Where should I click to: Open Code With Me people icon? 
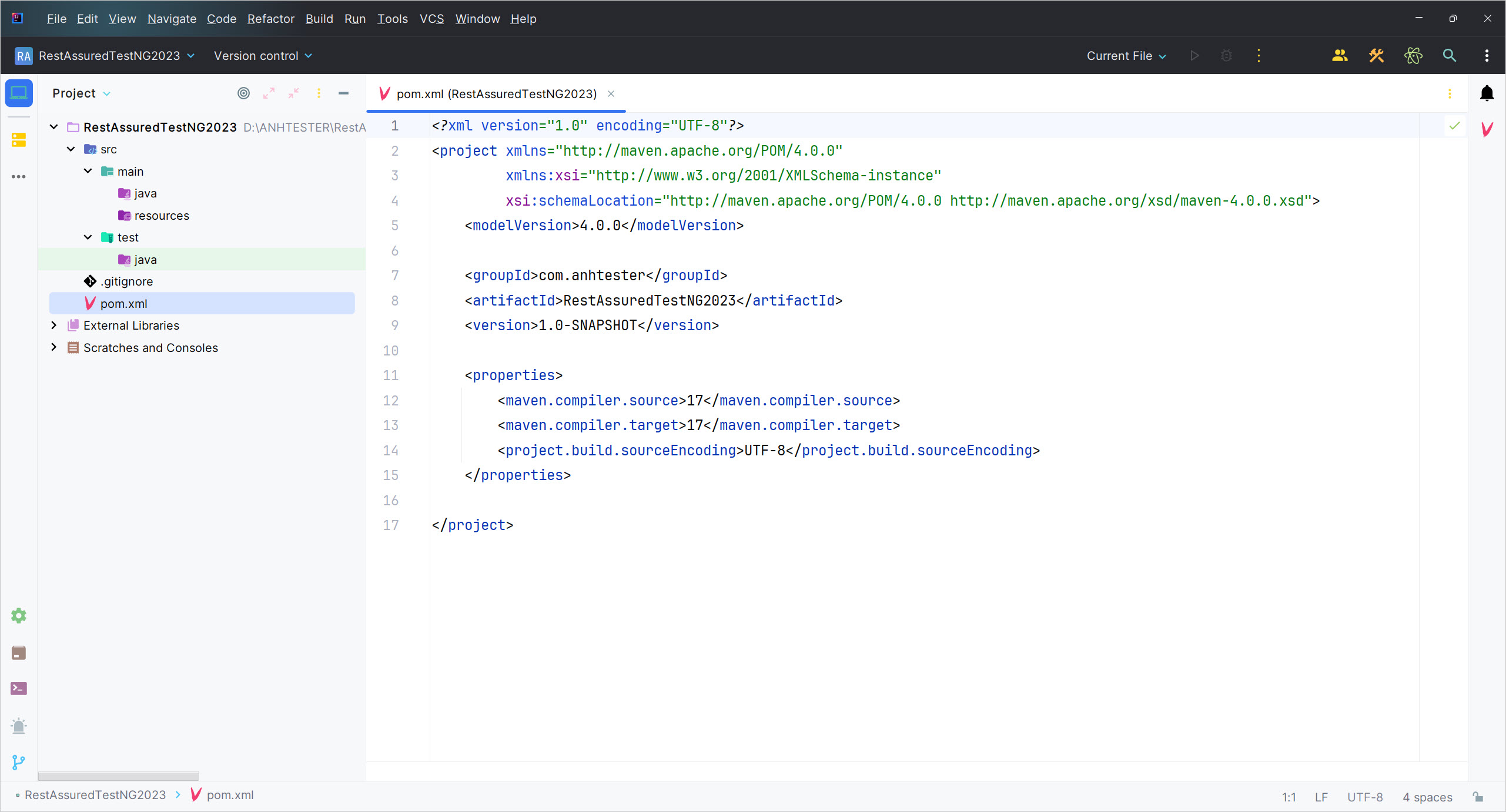coord(1340,56)
